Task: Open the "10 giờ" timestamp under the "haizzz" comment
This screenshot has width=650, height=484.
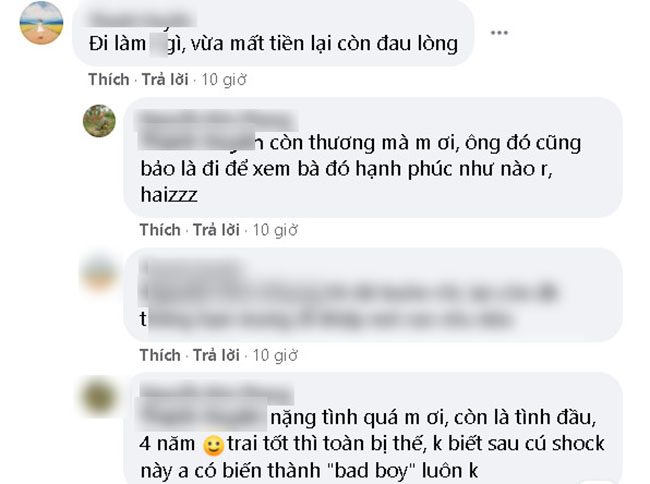Action: point(275,230)
